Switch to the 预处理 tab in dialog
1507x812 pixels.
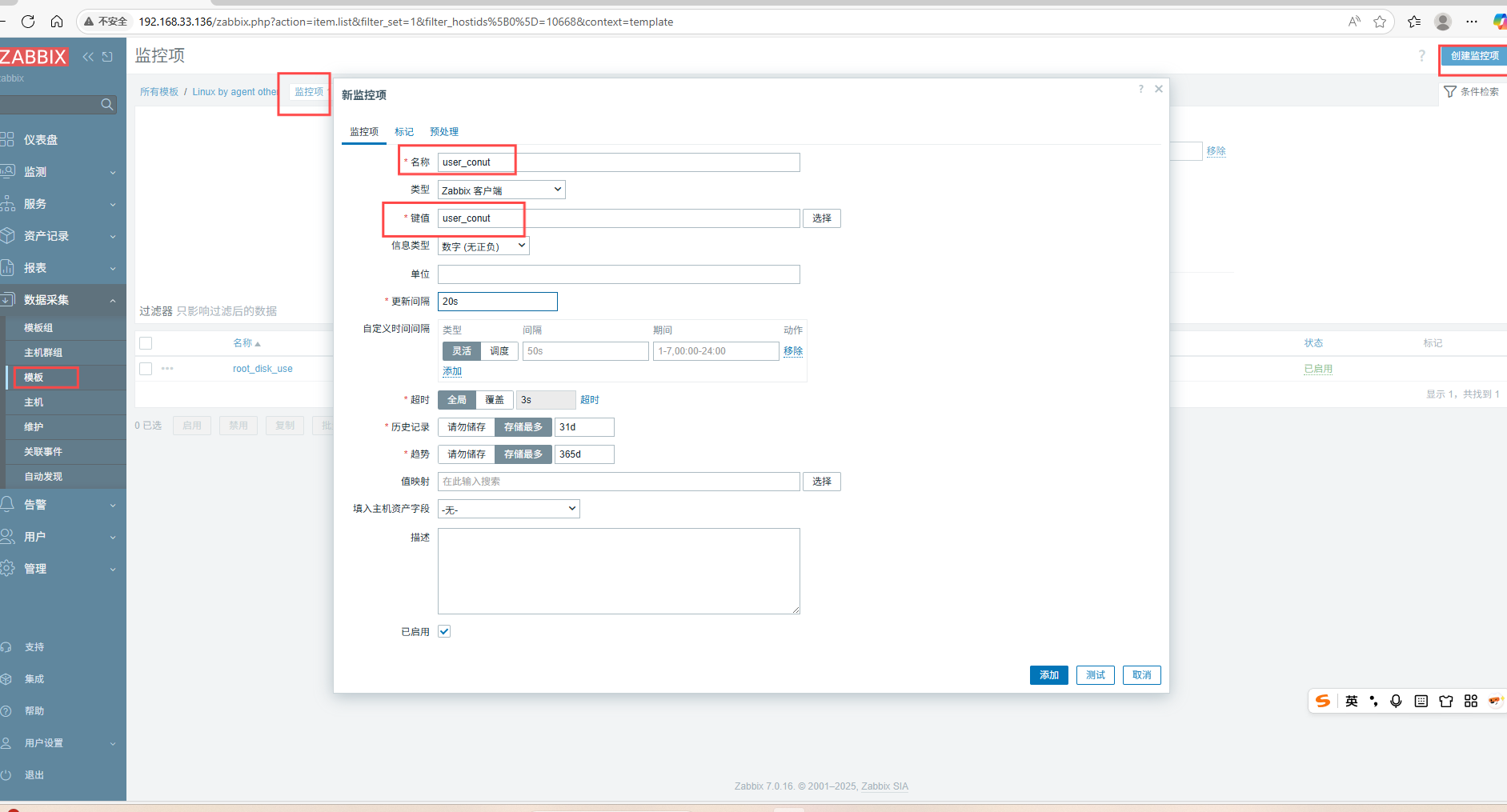click(x=444, y=132)
